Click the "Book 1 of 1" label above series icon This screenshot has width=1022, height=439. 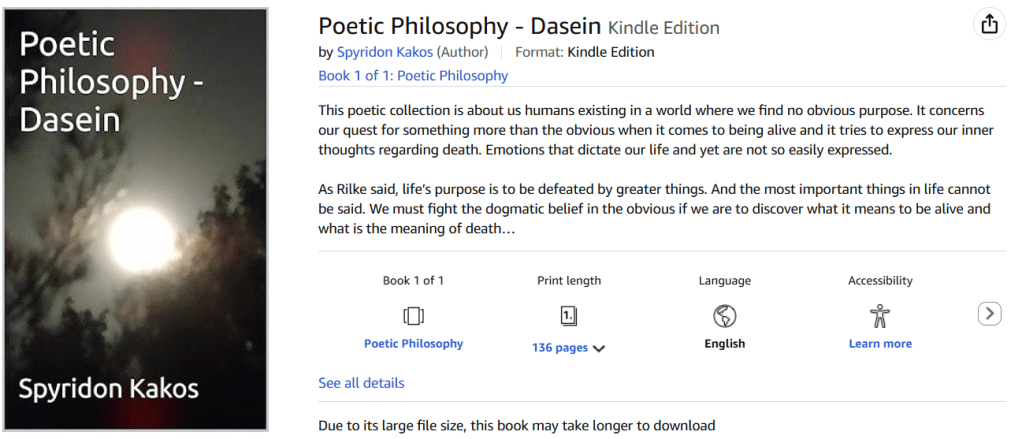(x=413, y=281)
